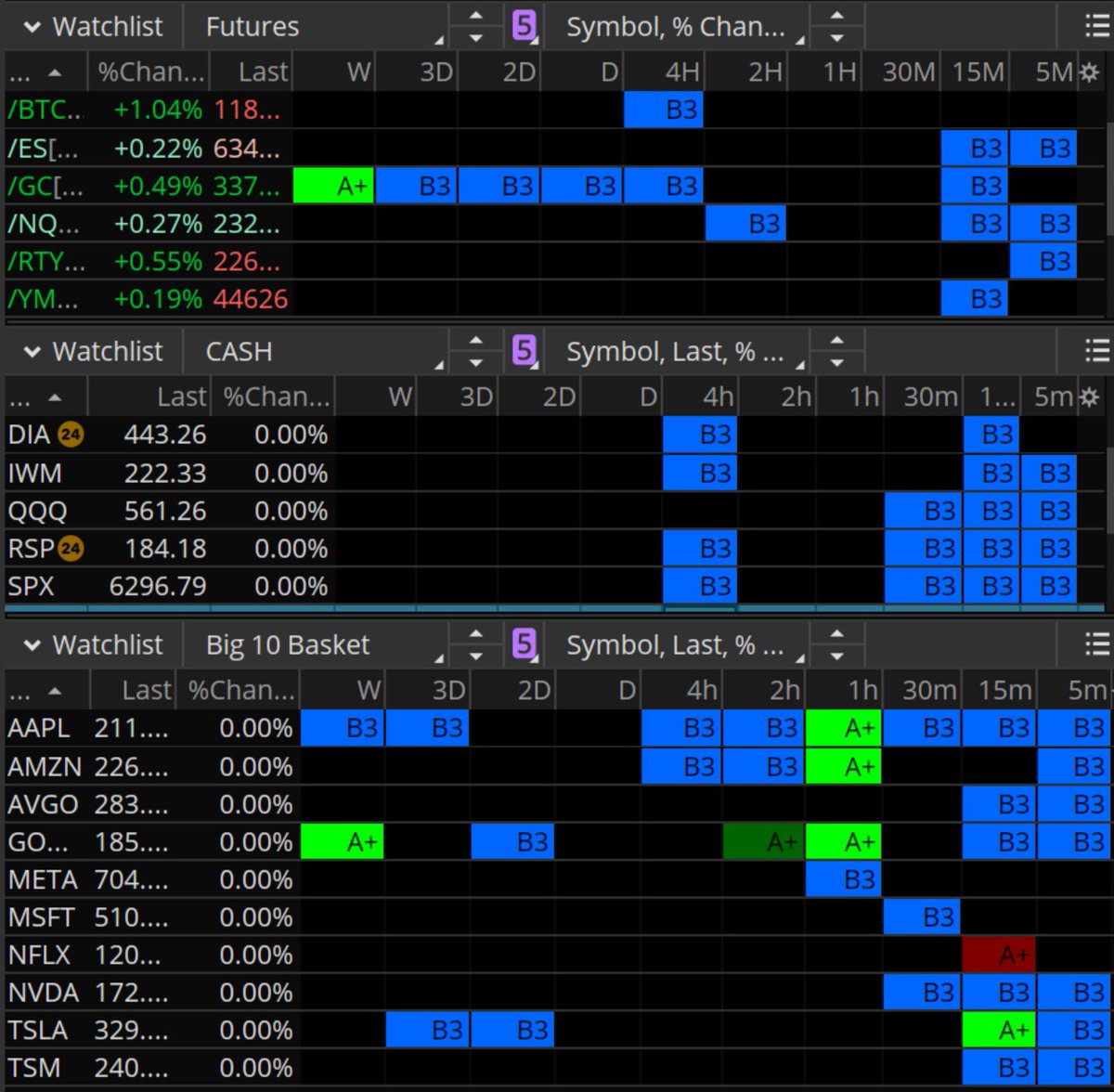Open the CASH watchlist name dropdown
Image resolution: width=1114 pixels, height=1092 pixels.
pyautogui.click(x=316, y=352)
